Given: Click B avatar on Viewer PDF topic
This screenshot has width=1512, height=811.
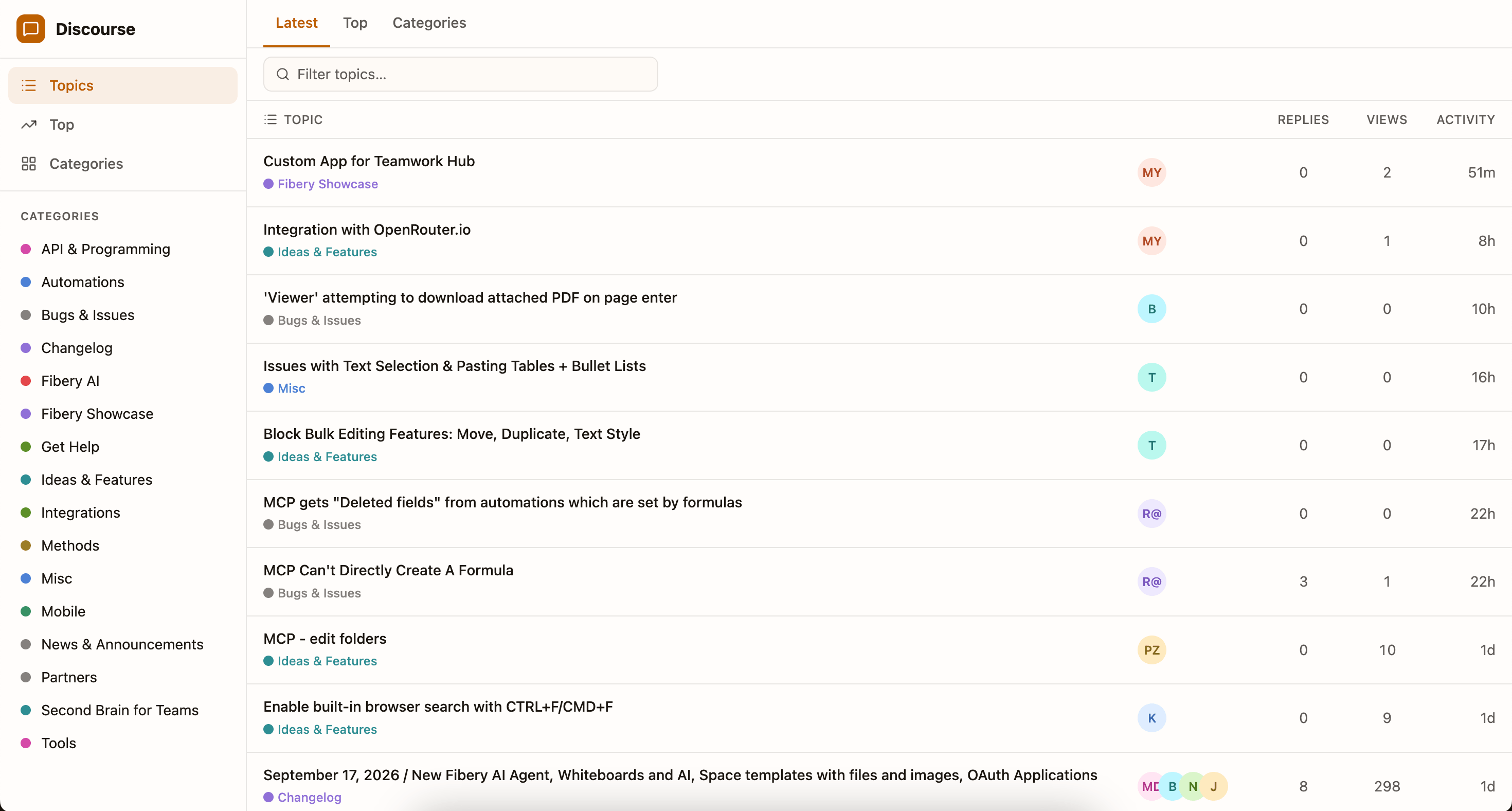Looking at the screenshot, I should pyautogui.click(x=1151, y=309).
